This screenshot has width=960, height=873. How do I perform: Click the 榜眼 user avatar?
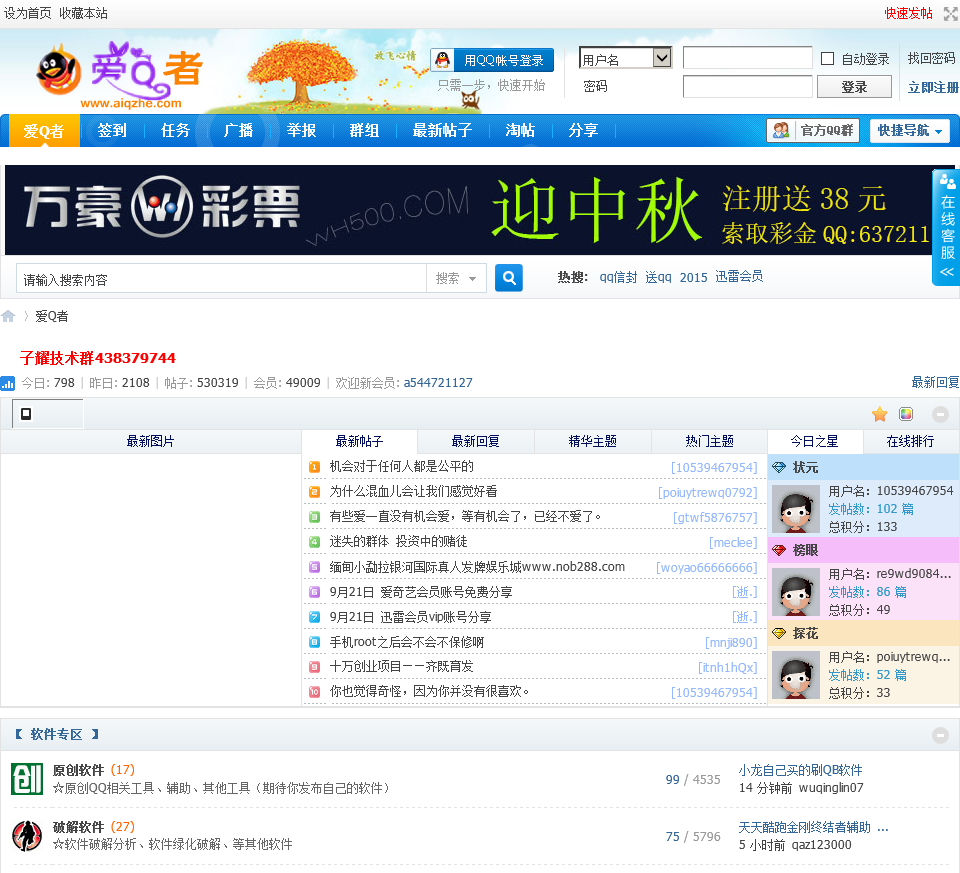click(x=795, y=592)
